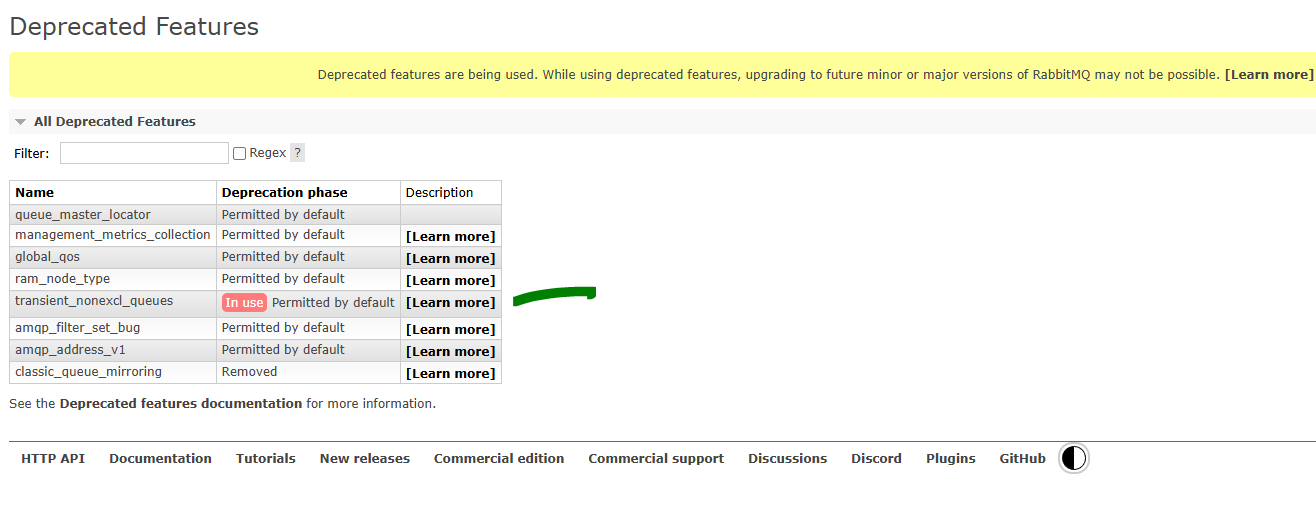The height and width of the screenshot is (521, 1316).
Task: Select the queue_master_locator row name
Action: (83, 214)
